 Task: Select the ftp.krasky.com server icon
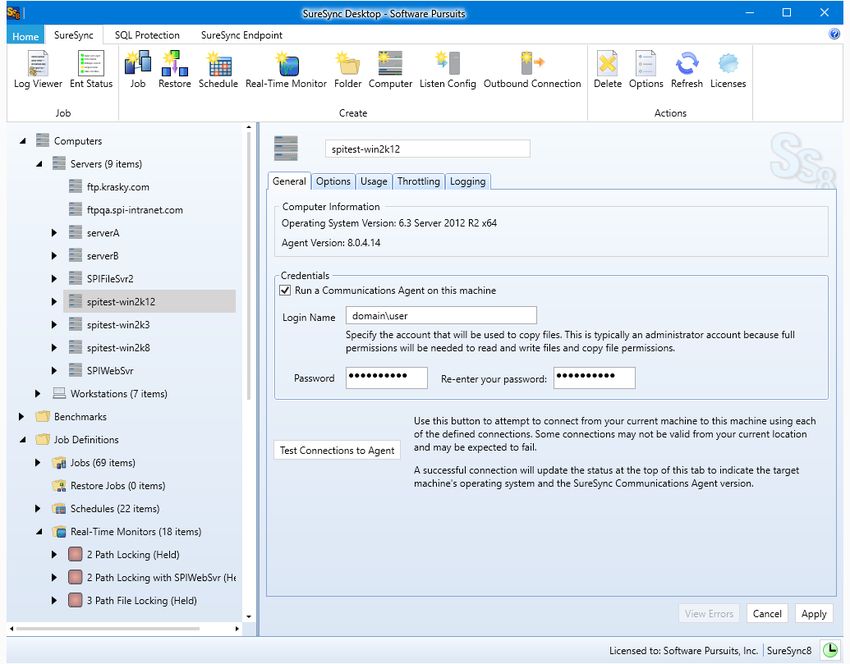(76, 186)
